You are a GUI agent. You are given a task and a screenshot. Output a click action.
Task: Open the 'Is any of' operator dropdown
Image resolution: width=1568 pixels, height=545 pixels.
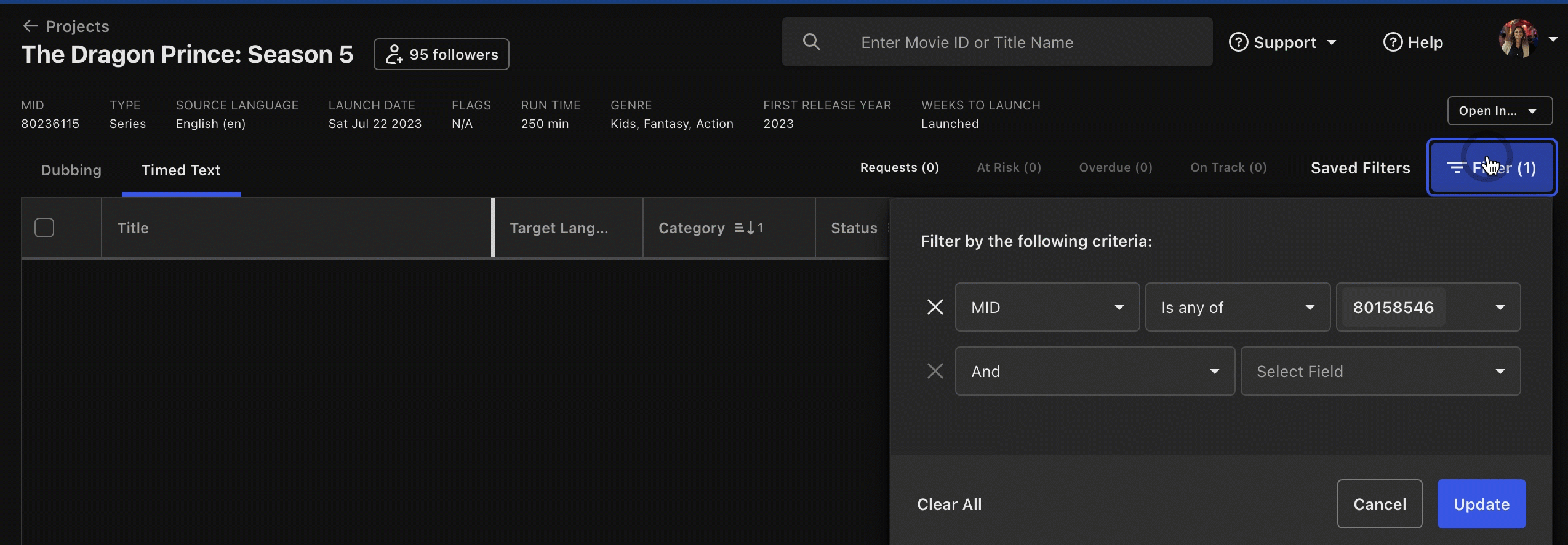coord(1238,307)
